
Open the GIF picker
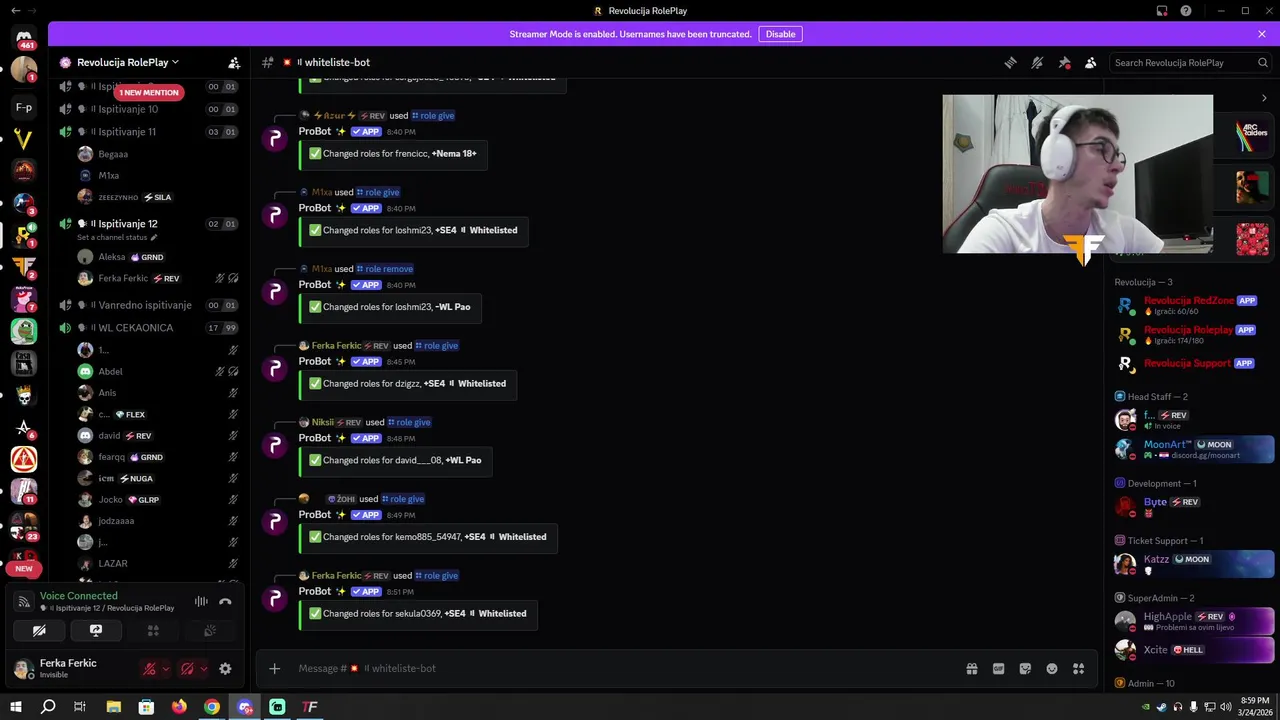998,668
